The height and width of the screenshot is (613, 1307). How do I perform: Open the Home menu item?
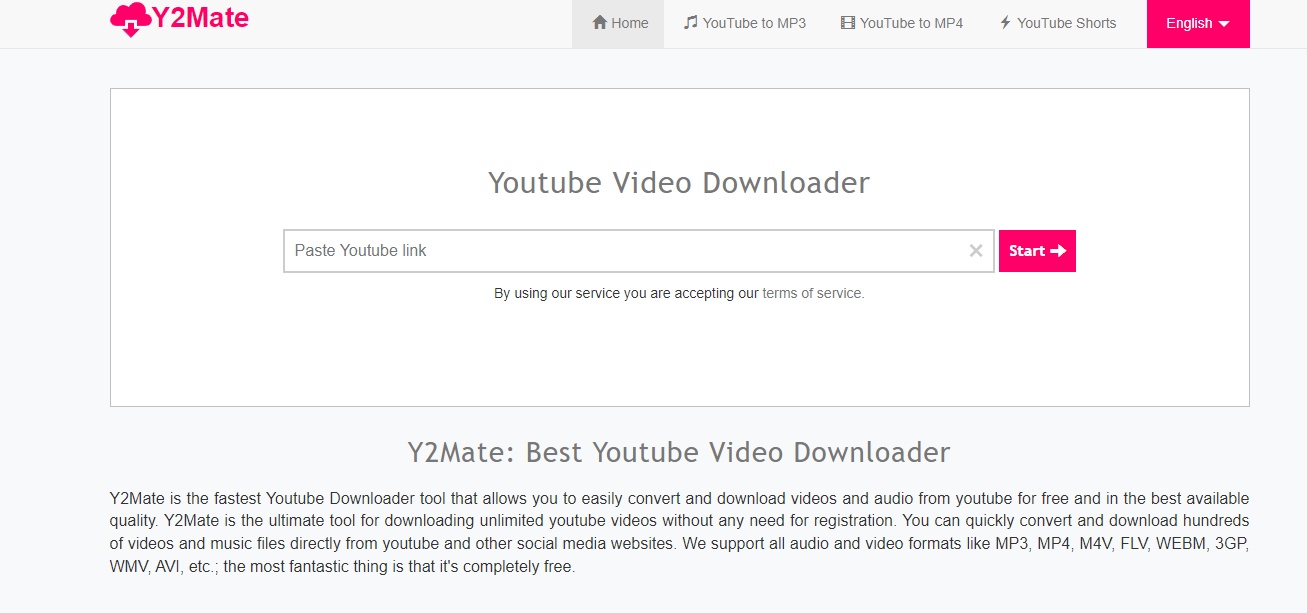click(x=619, y=23)
